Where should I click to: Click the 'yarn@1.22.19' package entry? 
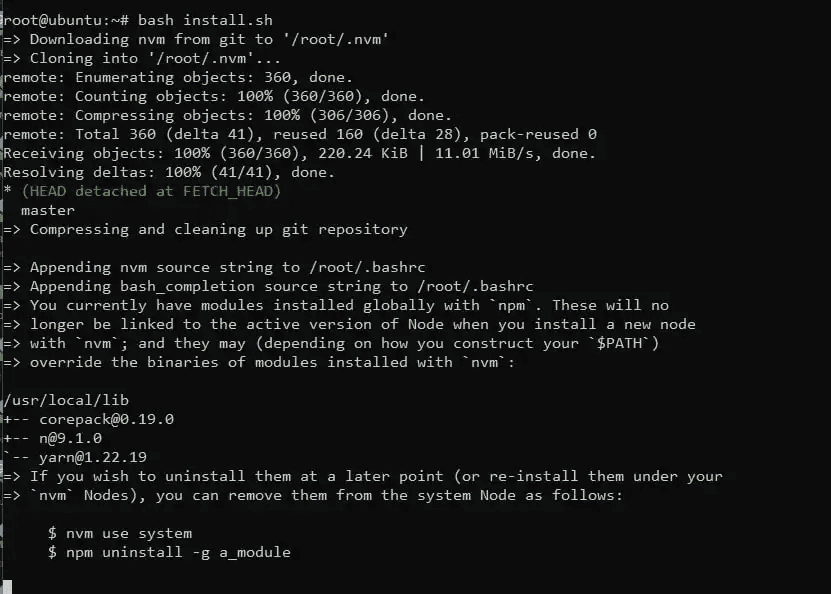point(92,457)
